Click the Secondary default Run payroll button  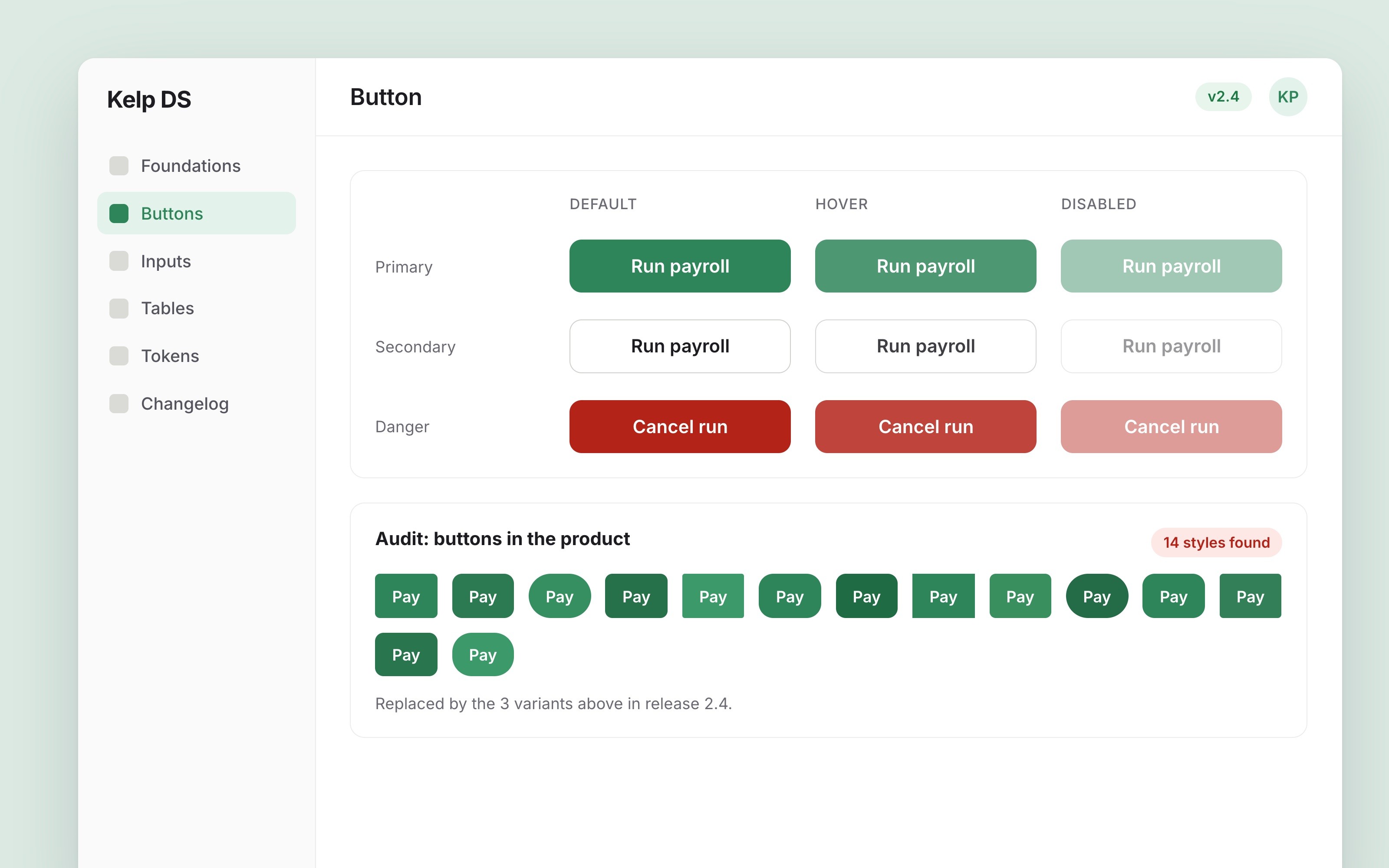coord(680,346)
